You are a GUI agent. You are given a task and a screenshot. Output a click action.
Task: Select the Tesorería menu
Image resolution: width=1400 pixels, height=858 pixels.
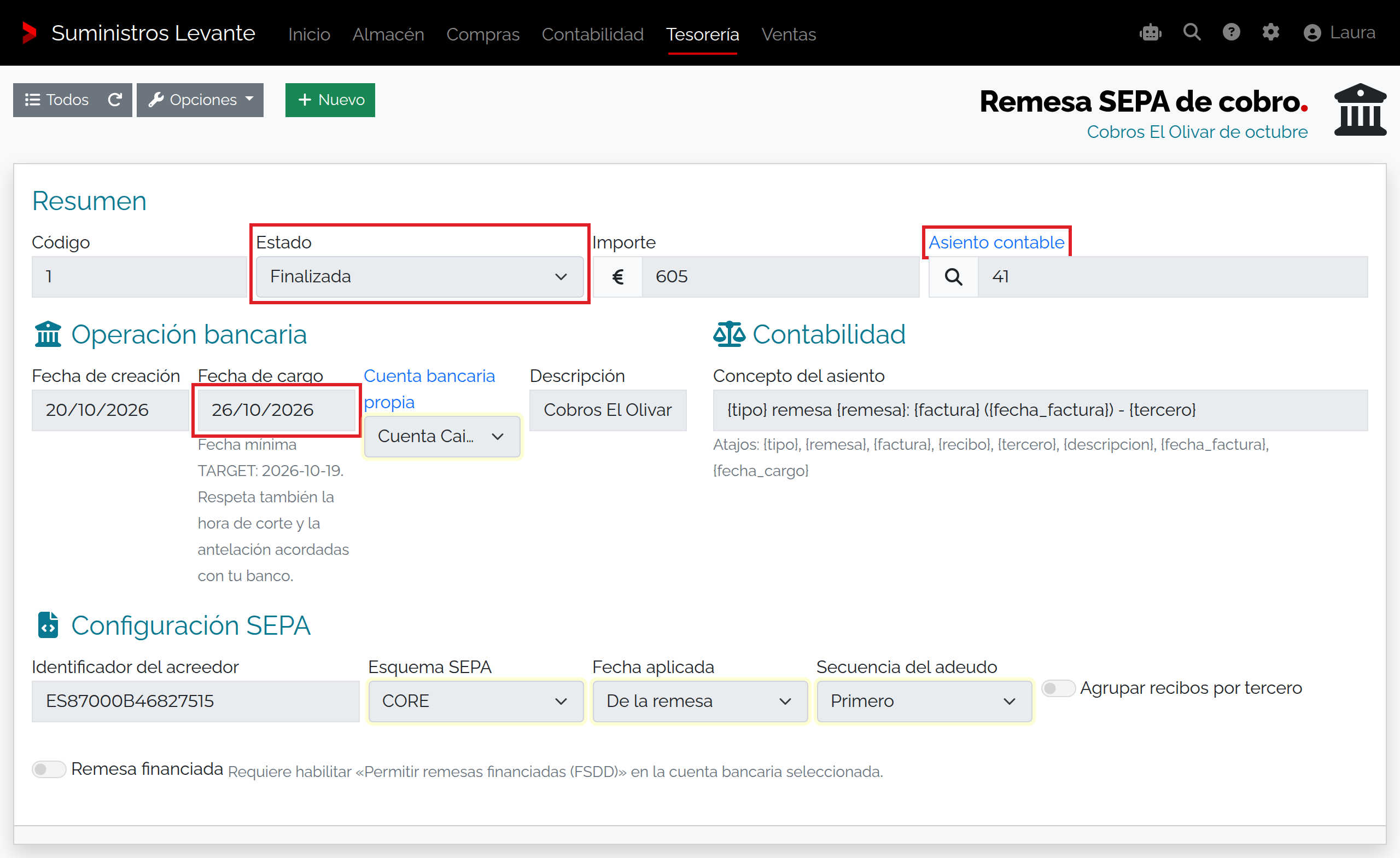coord(702,34)
